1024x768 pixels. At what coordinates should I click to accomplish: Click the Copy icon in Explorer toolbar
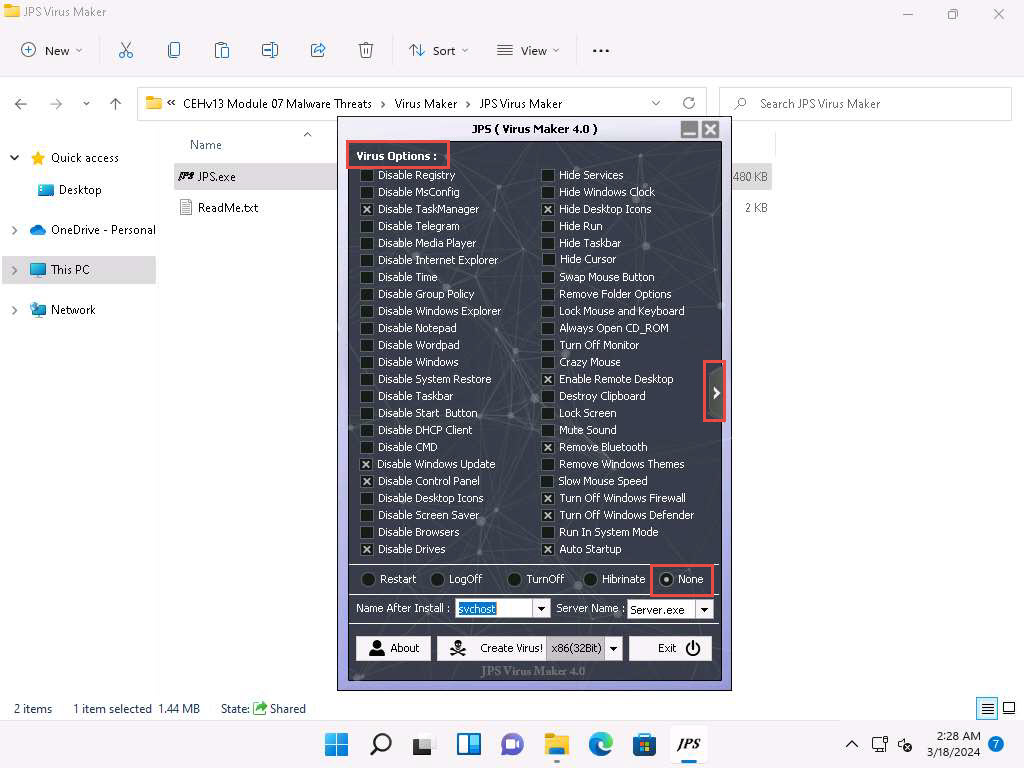(174, 50)
